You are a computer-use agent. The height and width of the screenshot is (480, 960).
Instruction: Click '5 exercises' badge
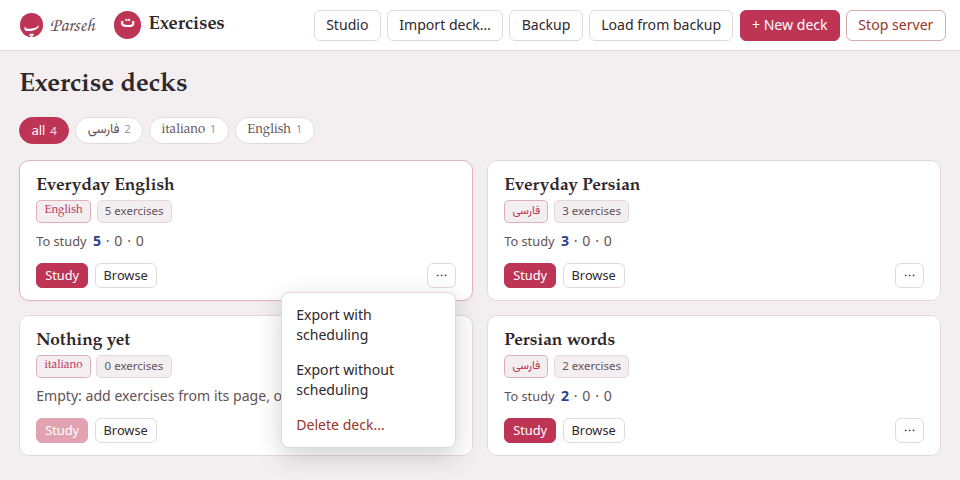click(x=134, y=211)
